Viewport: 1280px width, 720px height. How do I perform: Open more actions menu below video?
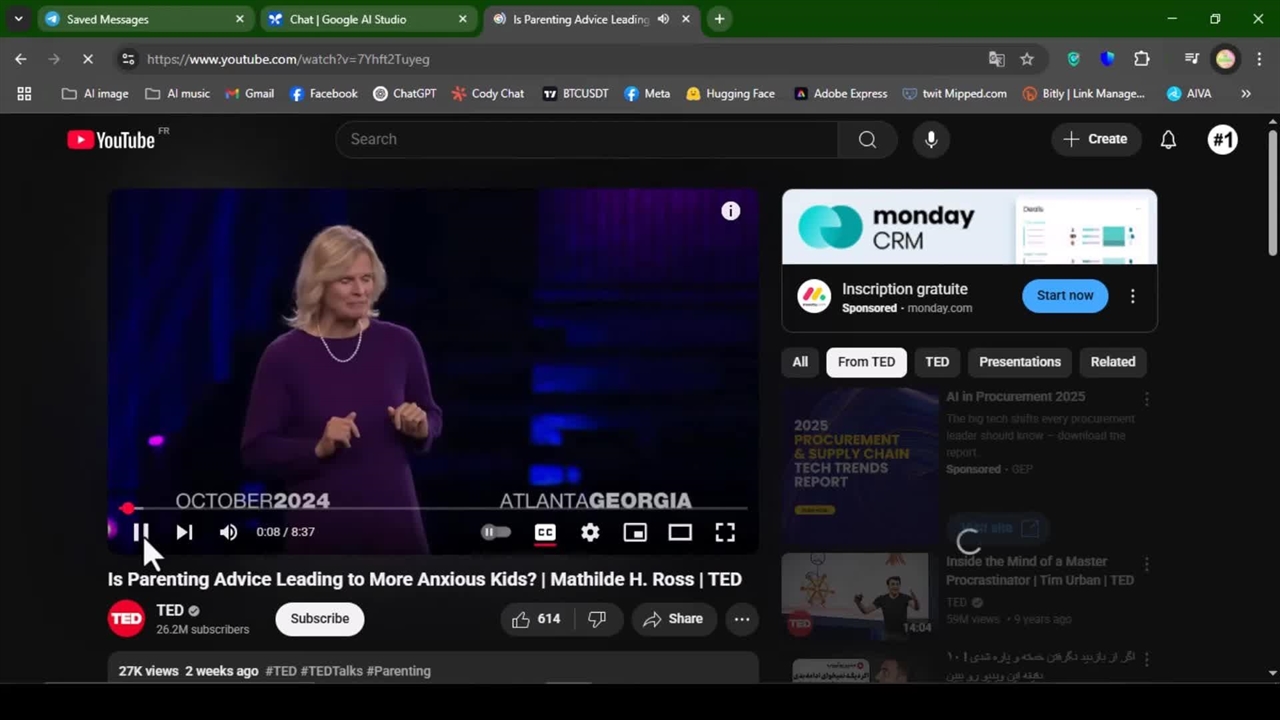coord(742,619)
